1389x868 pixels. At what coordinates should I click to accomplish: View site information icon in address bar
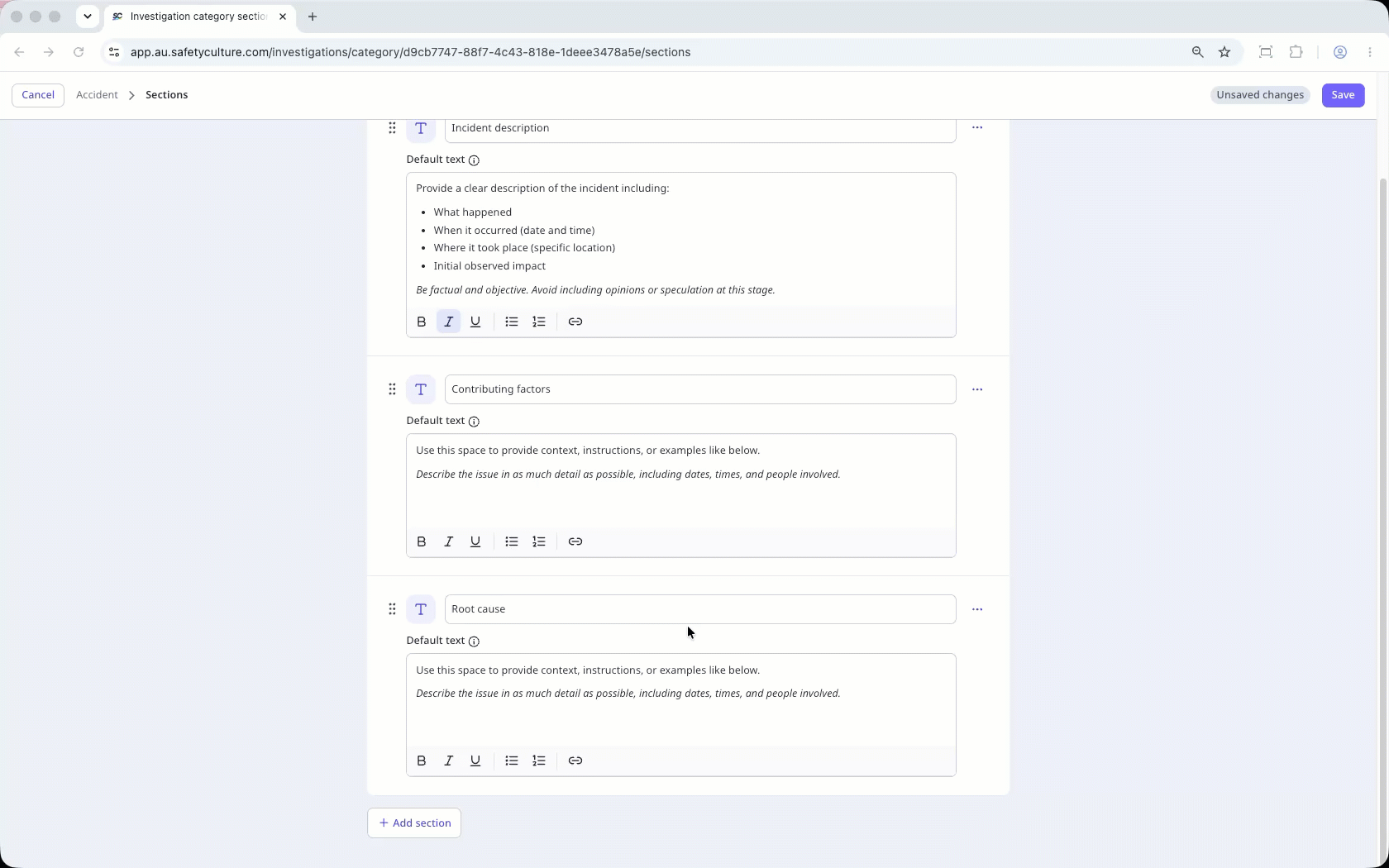coord(114,52)
